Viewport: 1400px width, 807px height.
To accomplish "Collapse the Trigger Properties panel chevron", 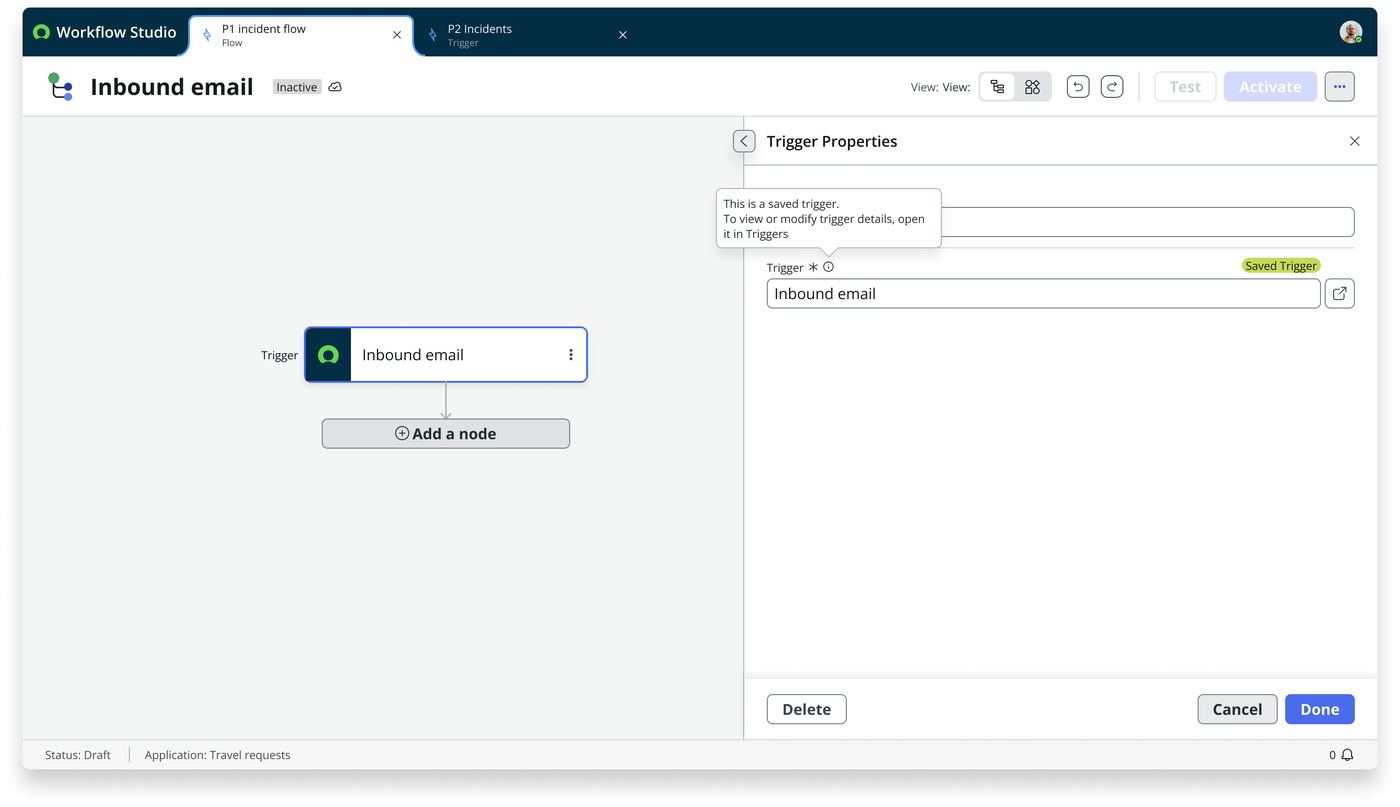I will coord(744,141).
